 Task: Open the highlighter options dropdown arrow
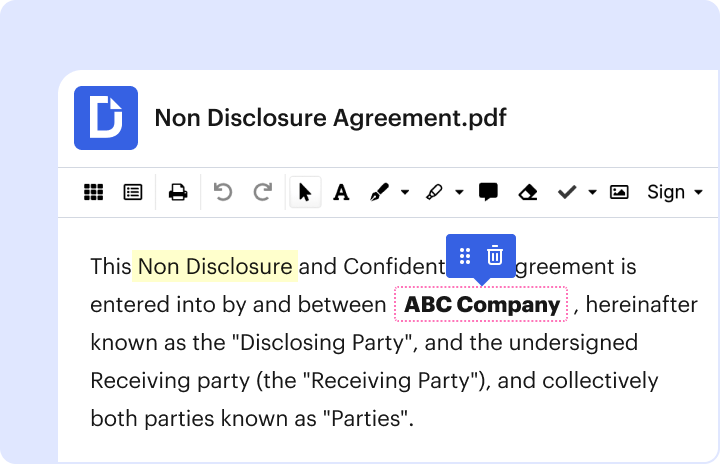tap(459, 192)
